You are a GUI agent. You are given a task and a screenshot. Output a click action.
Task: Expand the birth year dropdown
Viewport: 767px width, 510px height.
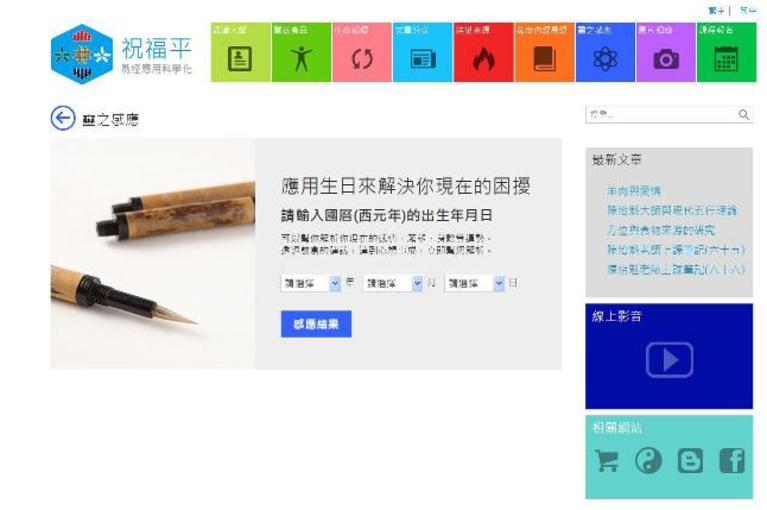[311, 283]
